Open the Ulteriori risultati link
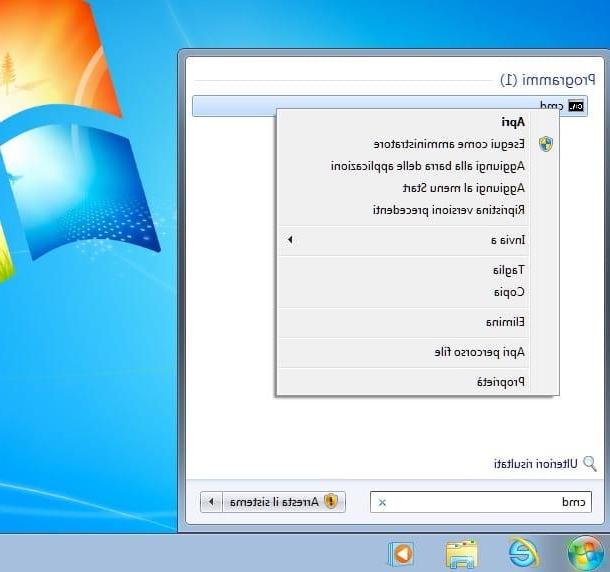Viewport: 610px width, 572px height. (x=535, y=464)
